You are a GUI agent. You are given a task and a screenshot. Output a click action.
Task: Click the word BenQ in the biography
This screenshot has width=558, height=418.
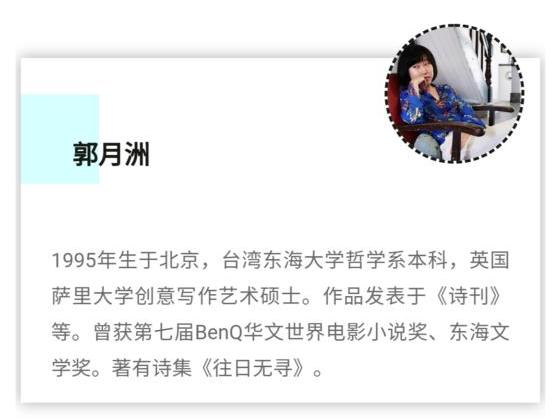[x=219, y=332]
